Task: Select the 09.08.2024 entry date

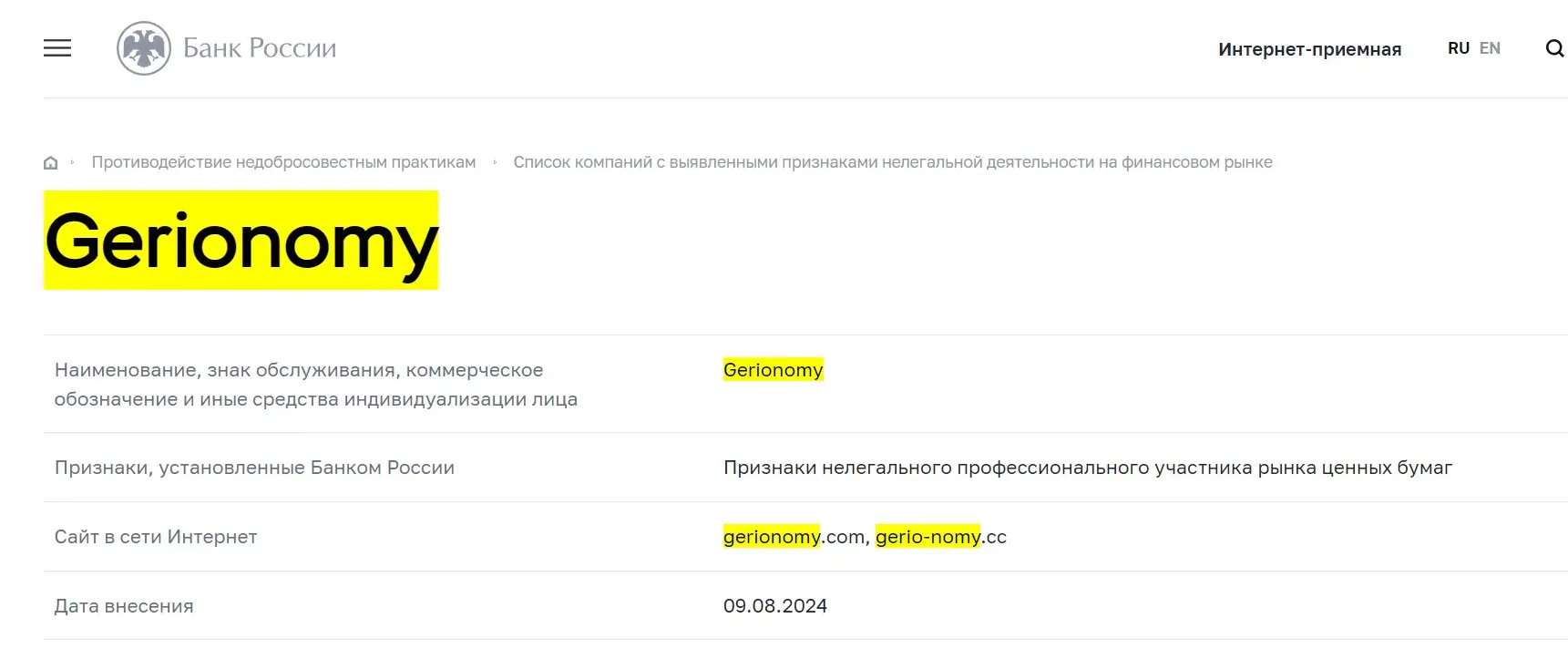Action: click(774, 605)
